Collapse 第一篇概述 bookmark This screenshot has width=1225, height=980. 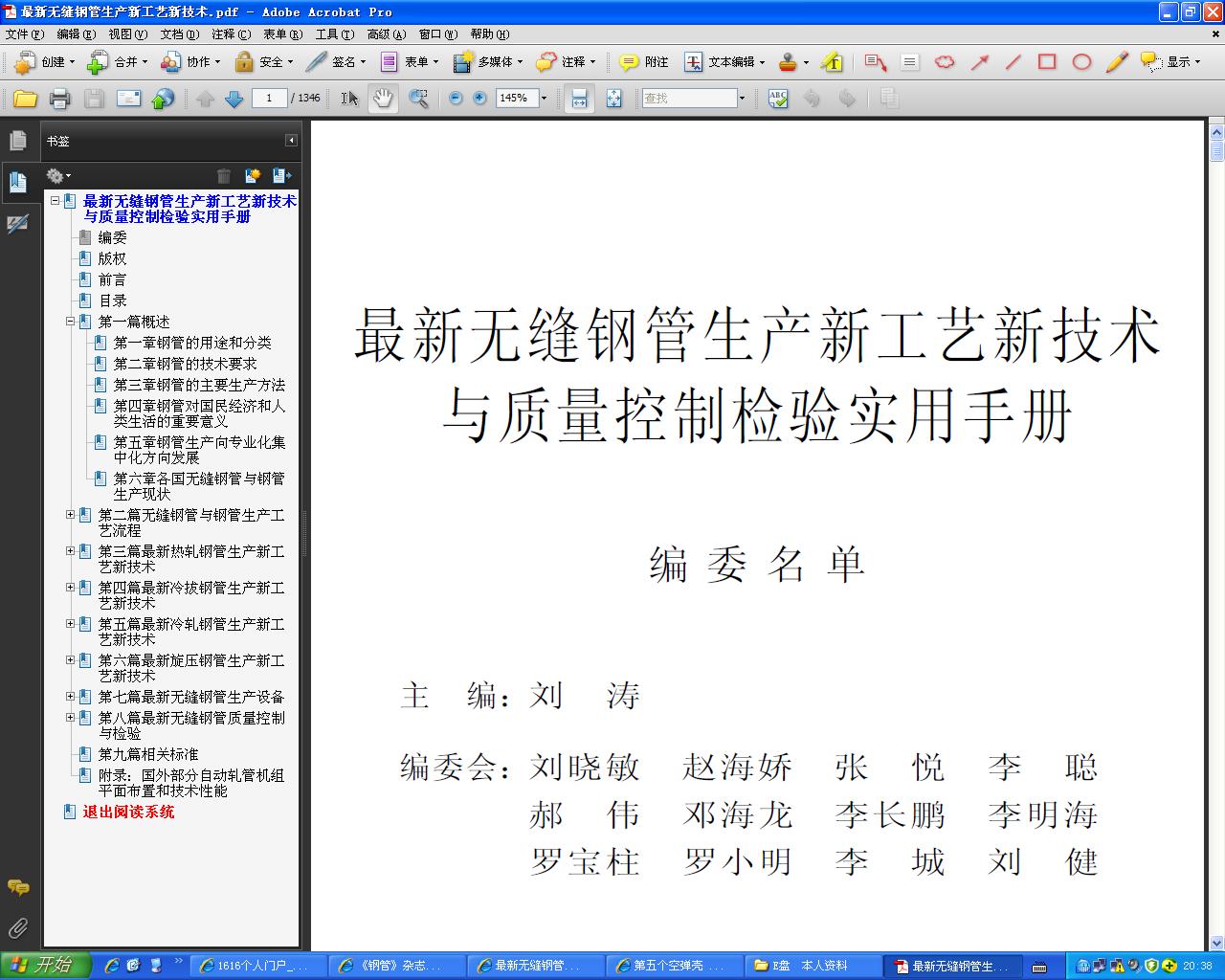(x=70, y=322)
